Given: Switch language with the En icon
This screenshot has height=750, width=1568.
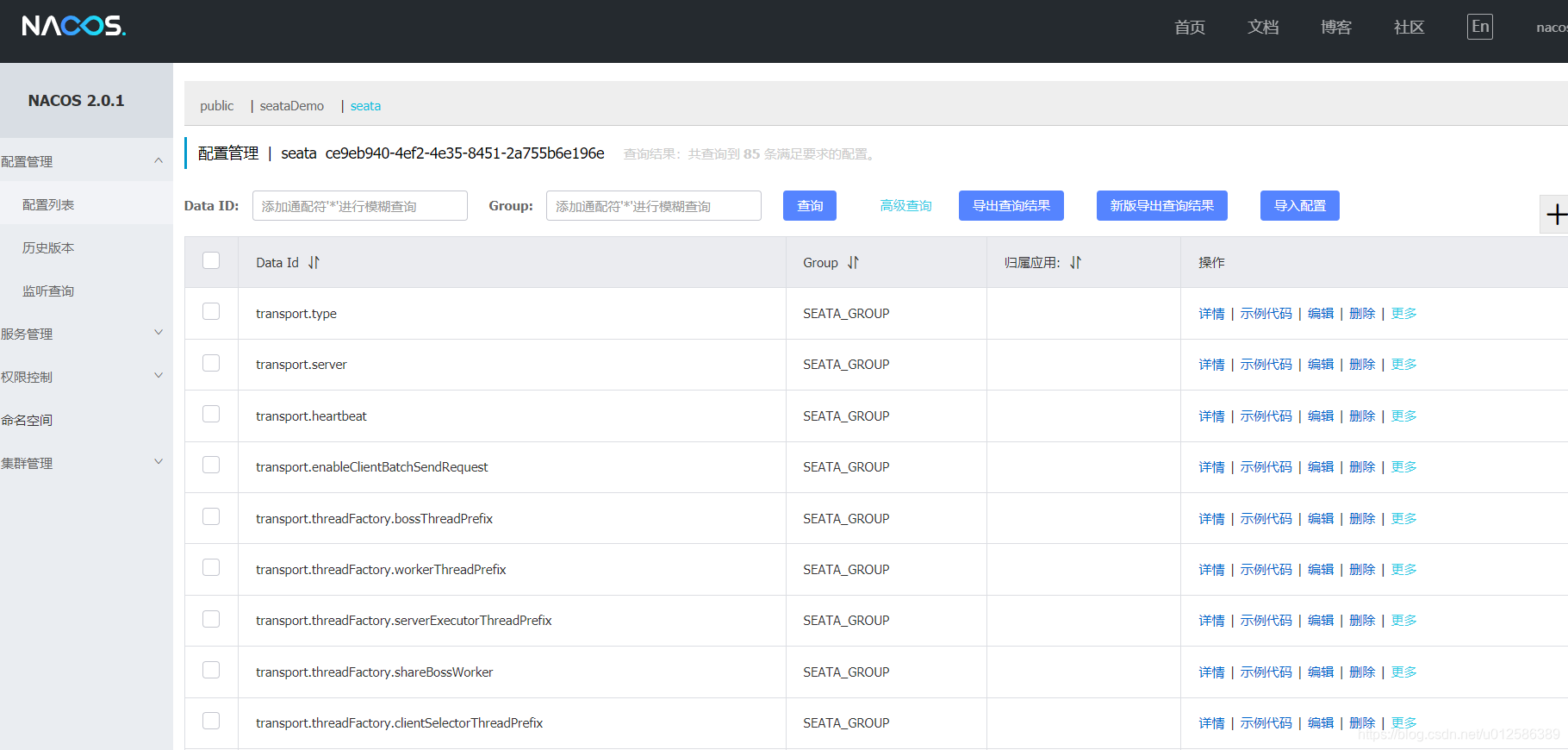Looking at the screenshot, I should [1479, 27].
